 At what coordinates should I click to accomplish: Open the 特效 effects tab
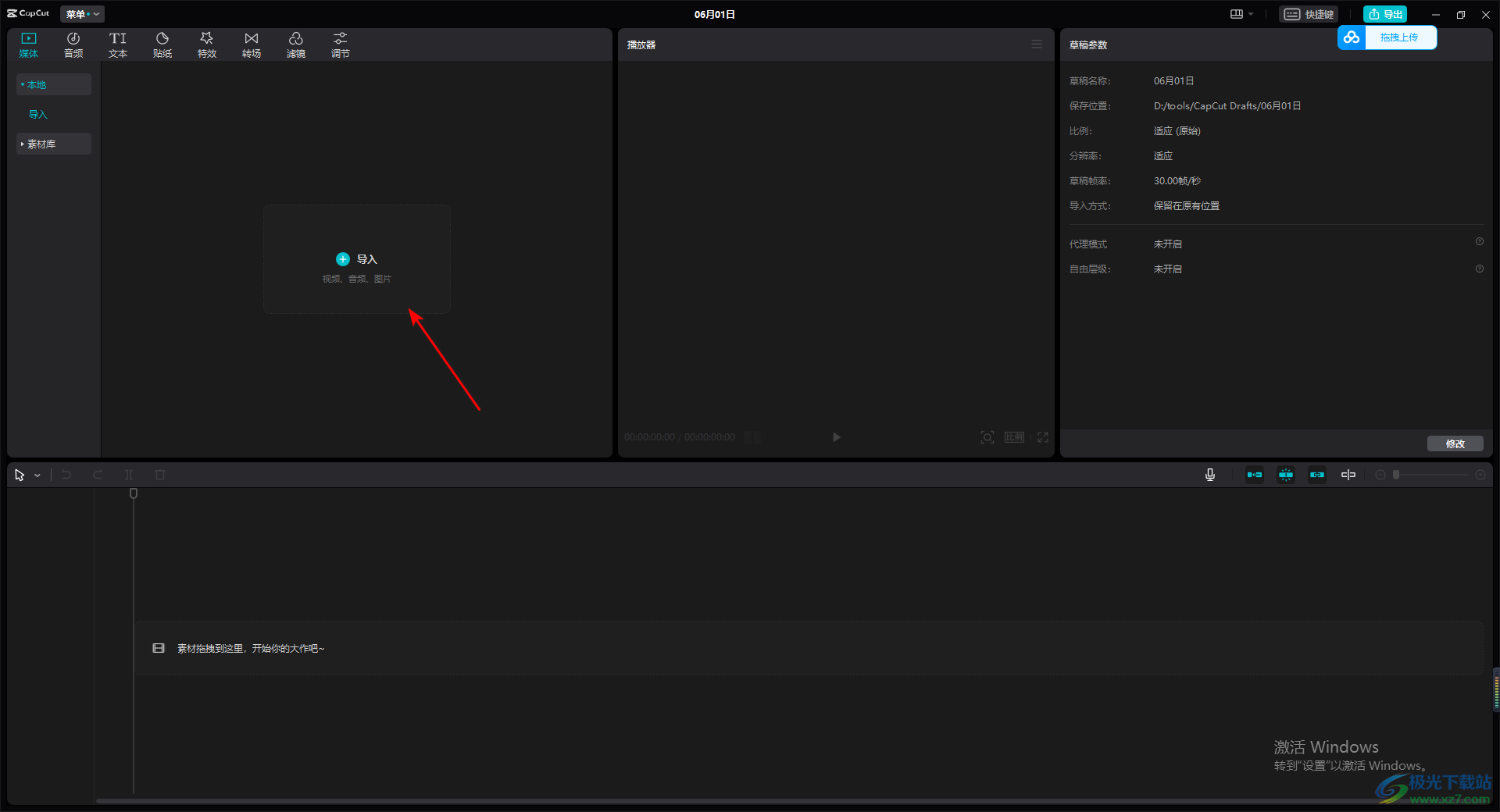pyautogui.click(x=207, y=45)
